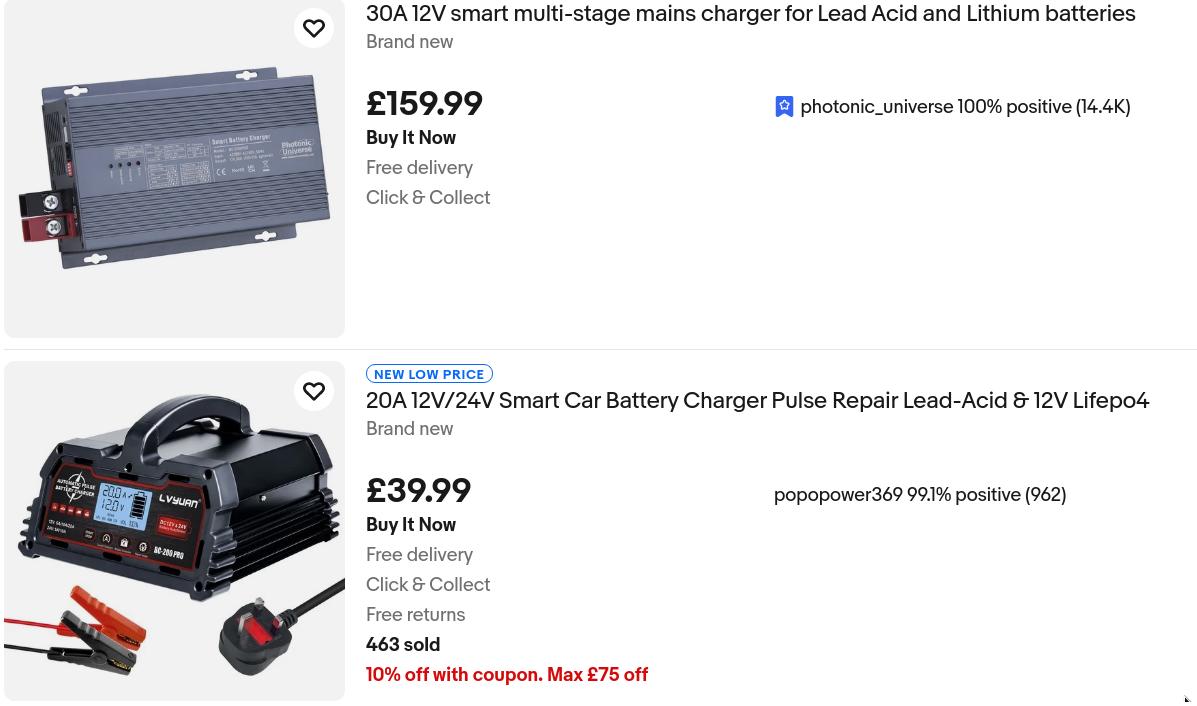Click the grey Photonic Universe charger image
The image size is (1197, 706).
coord(175,168)
